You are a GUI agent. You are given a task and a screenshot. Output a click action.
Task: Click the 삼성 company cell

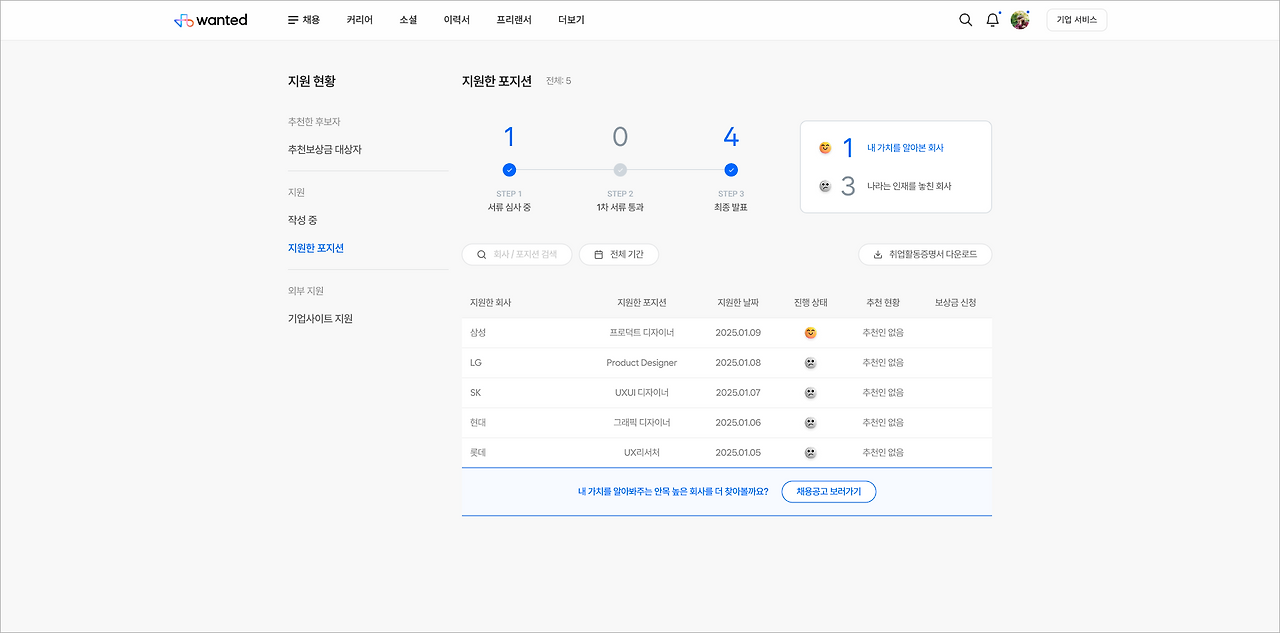point(477,333)
